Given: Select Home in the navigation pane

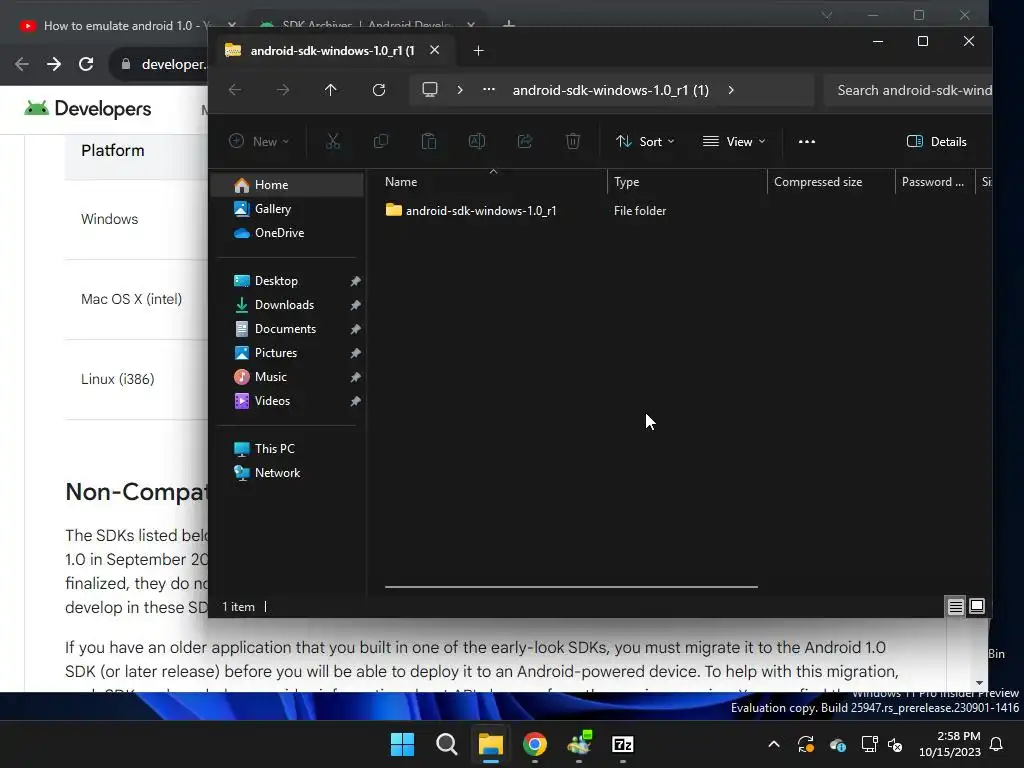Looking at the screenshot, I should point(288,185).
